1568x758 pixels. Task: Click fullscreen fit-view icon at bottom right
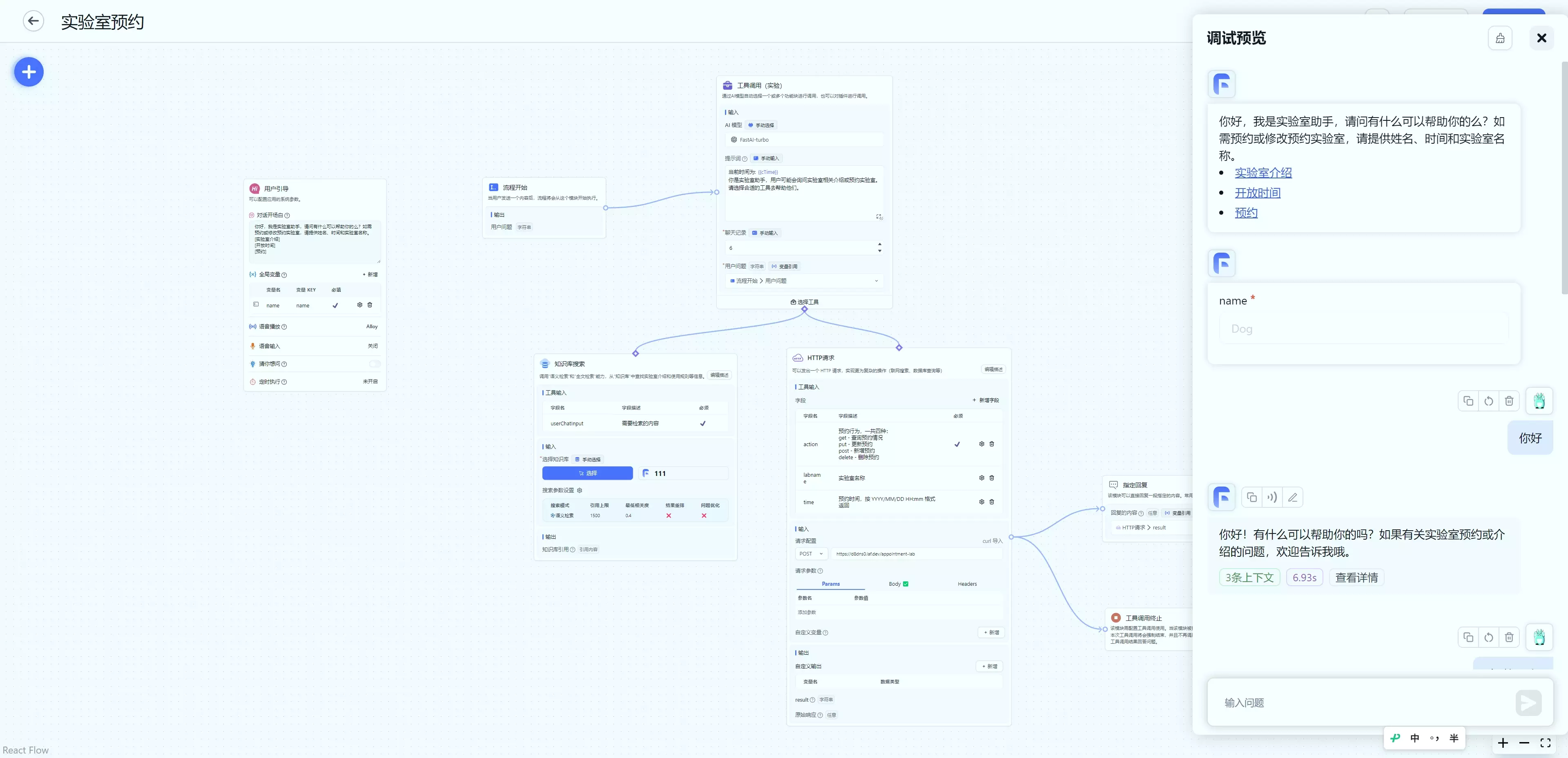point(1545,743)
